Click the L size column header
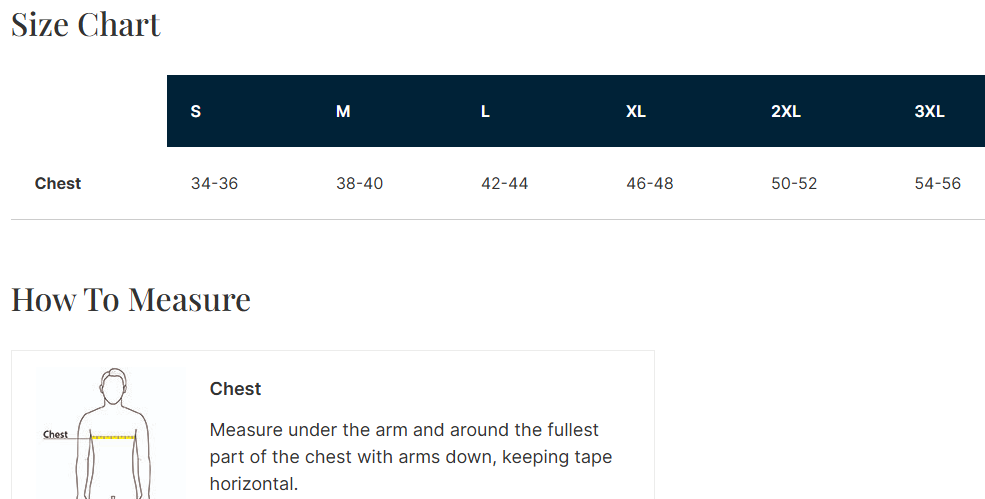985x499 pixels. pos(485,111)
